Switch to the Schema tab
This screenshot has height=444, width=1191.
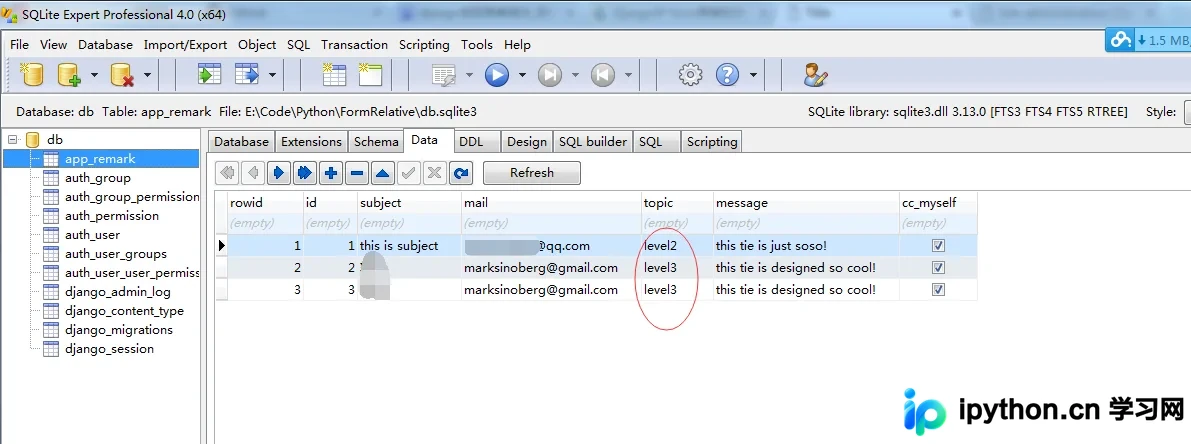point(376,141)
